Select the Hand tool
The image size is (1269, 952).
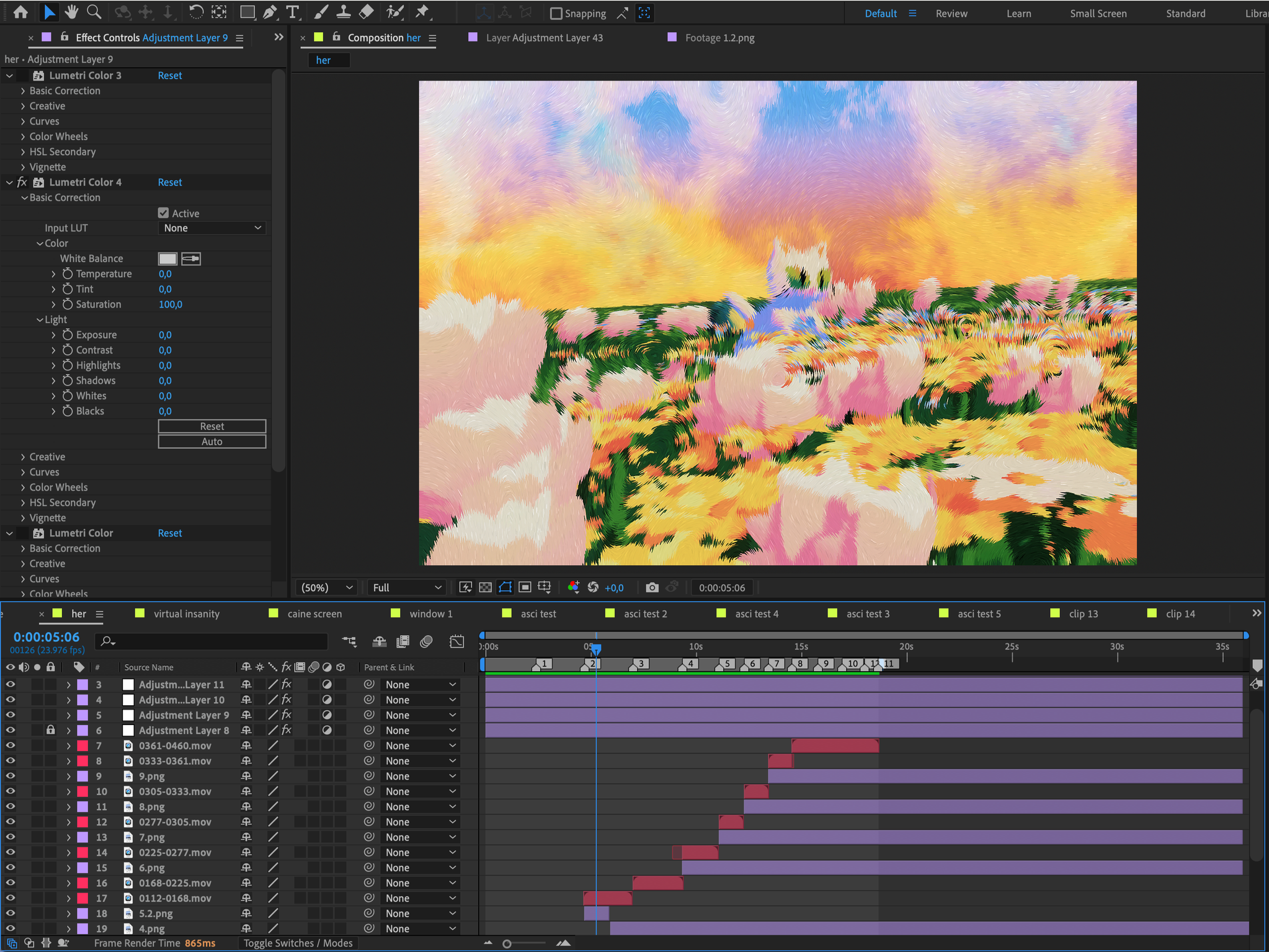point(71,12)
